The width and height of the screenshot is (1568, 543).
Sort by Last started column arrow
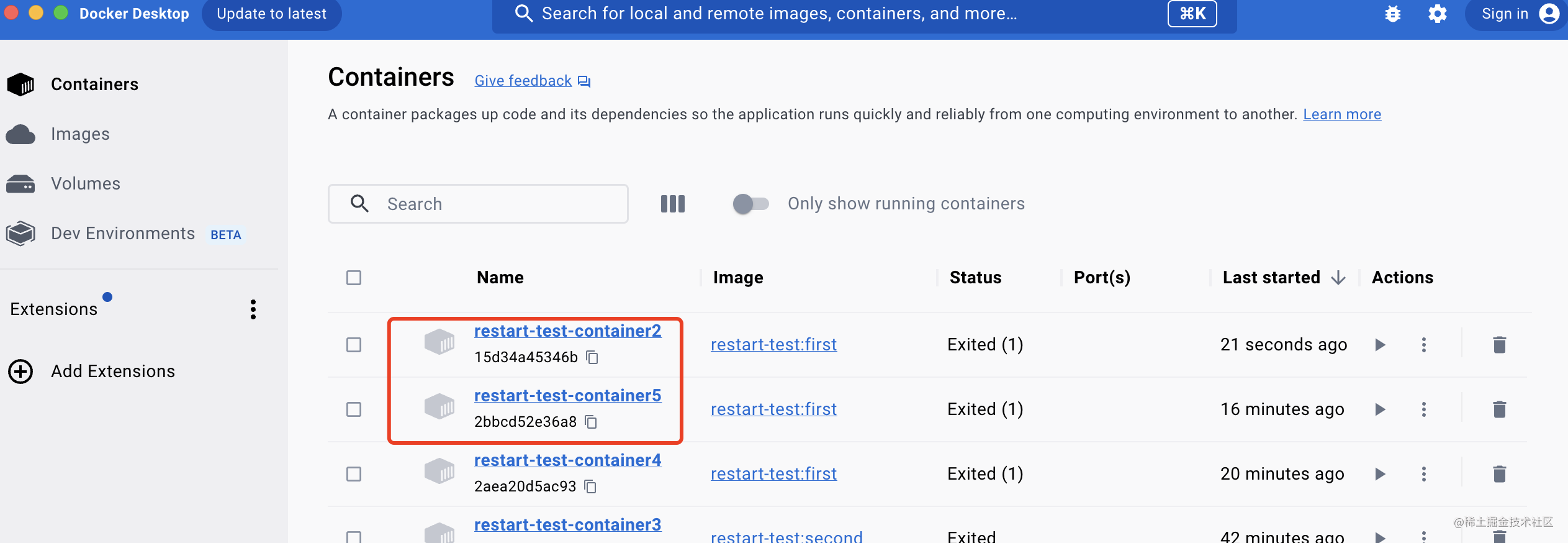click(x=1338, y=278)
